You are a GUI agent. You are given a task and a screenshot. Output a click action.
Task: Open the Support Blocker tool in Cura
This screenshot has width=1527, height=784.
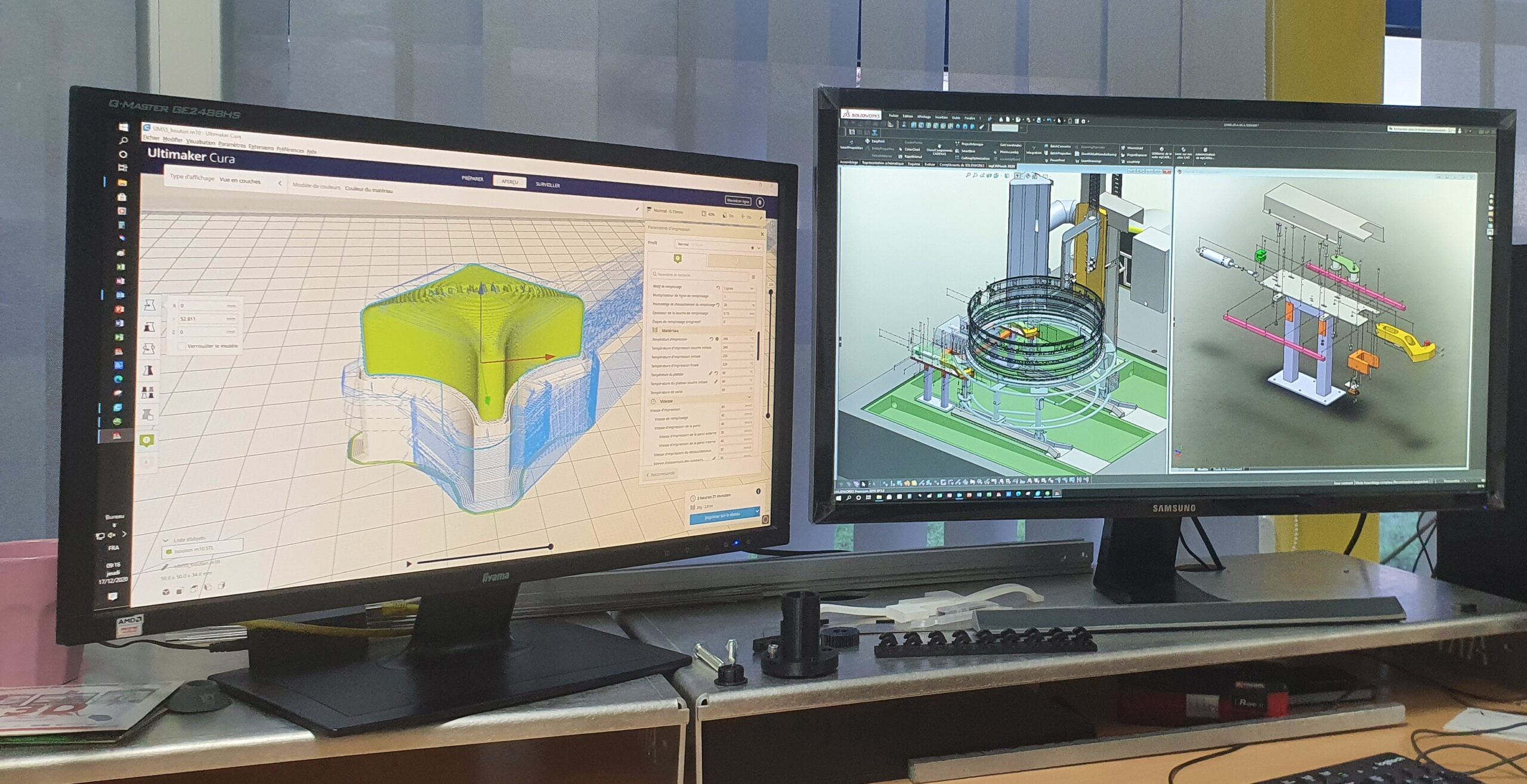pos(149,414)
